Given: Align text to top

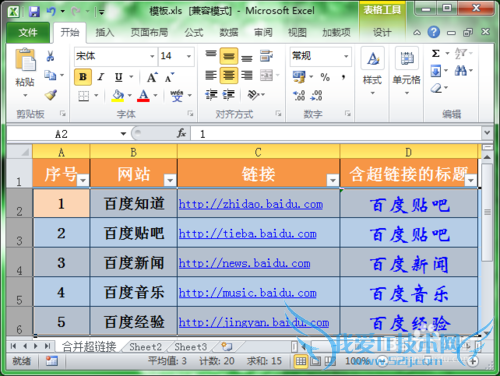Looking at the screenshot, I should point(211,55).
